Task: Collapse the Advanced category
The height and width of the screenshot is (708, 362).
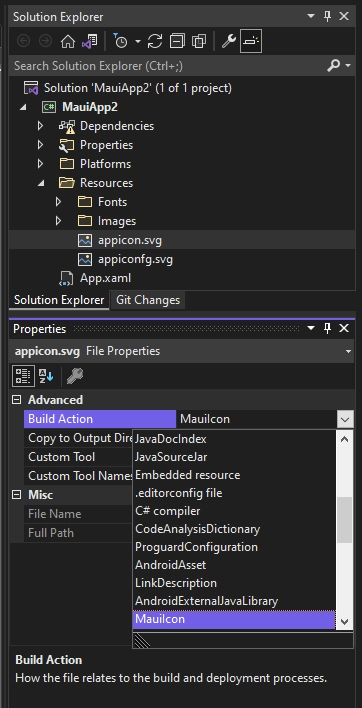Action: [x=16, y=400]
